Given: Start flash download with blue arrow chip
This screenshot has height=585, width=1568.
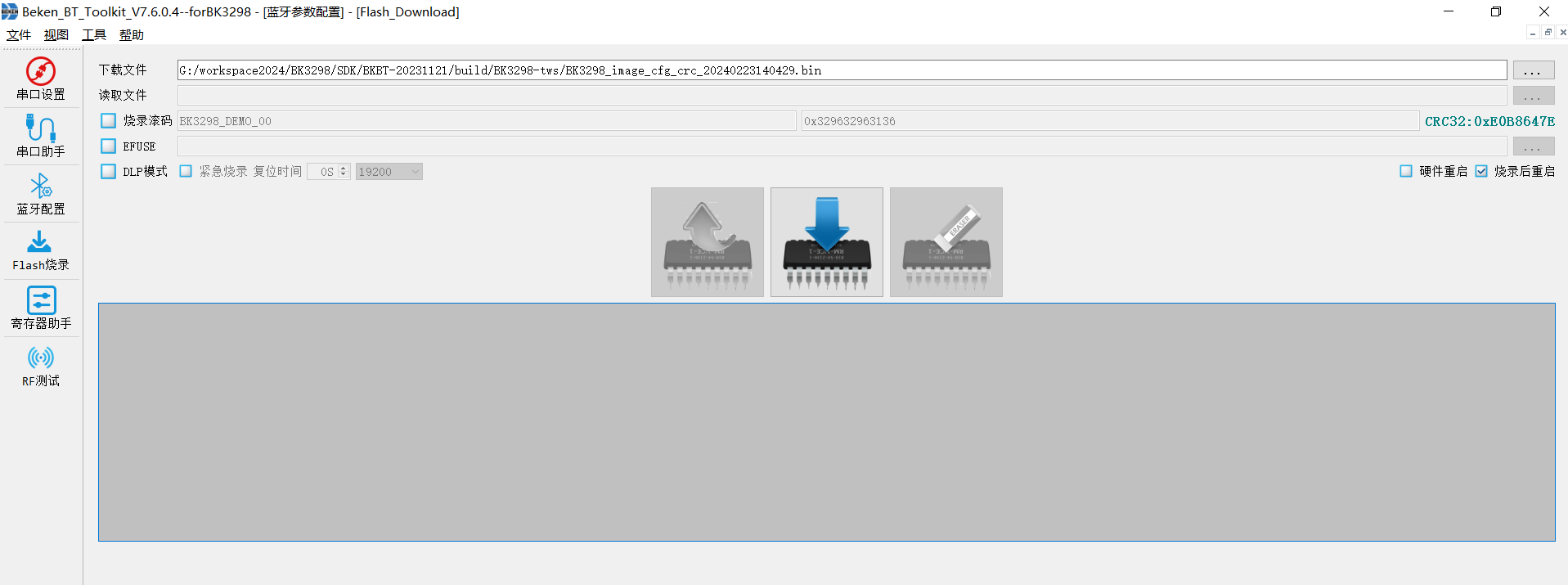Looking at the screenshot, I should [x=826, y=242].
